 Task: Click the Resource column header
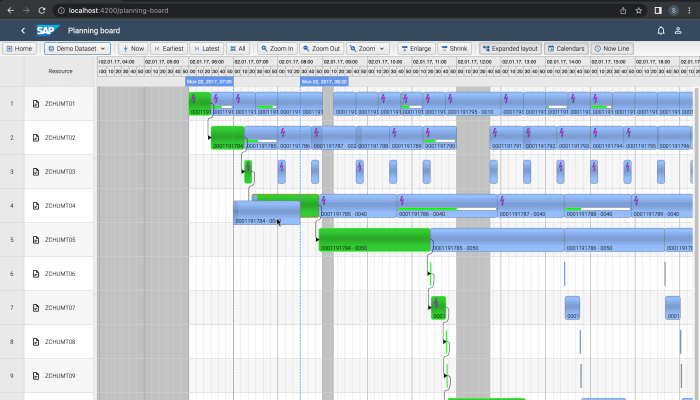tap(60, 71)
